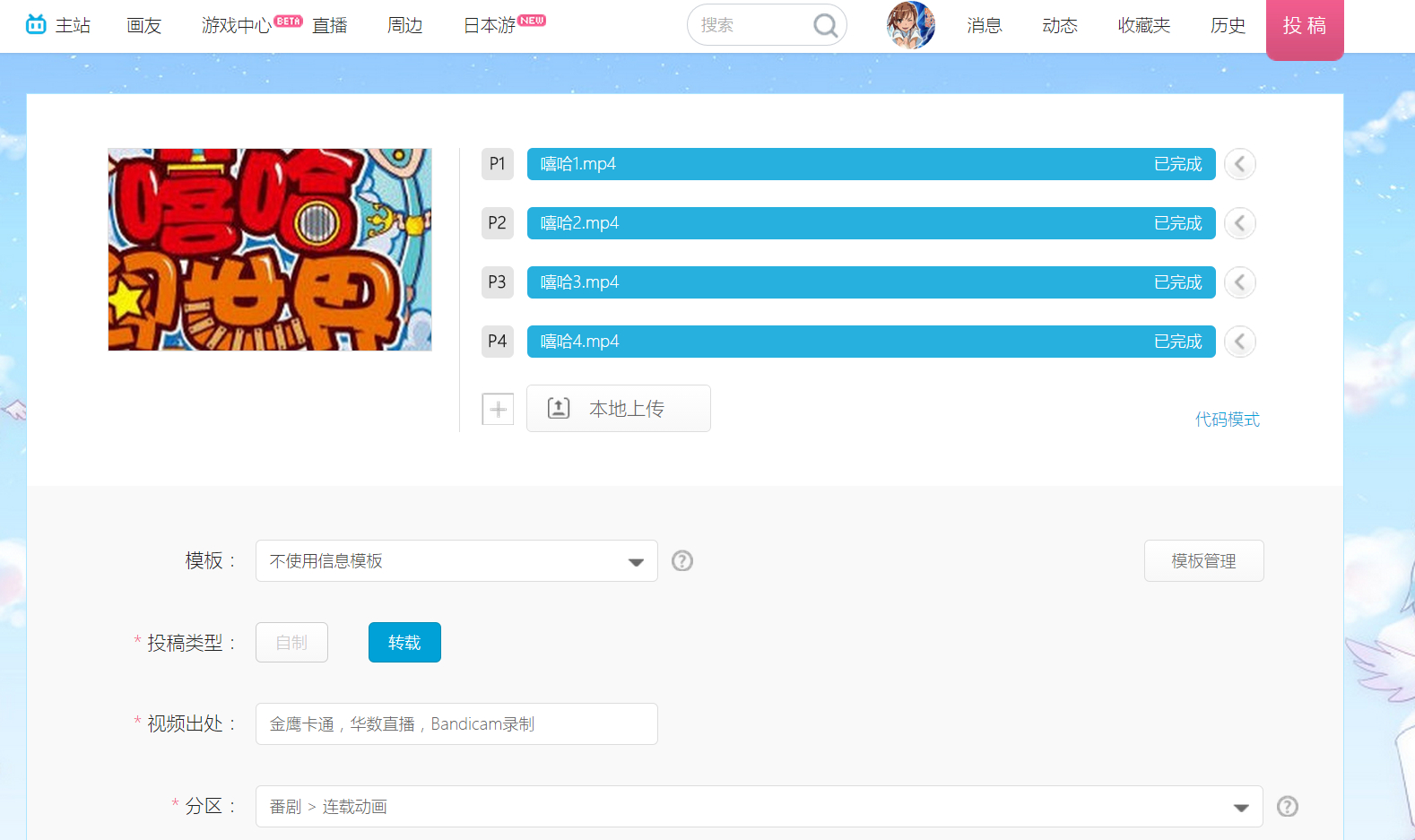This screenshot has height=840, width=1415.
Task: Open the 周边 nav item
Action: [405, 25]
